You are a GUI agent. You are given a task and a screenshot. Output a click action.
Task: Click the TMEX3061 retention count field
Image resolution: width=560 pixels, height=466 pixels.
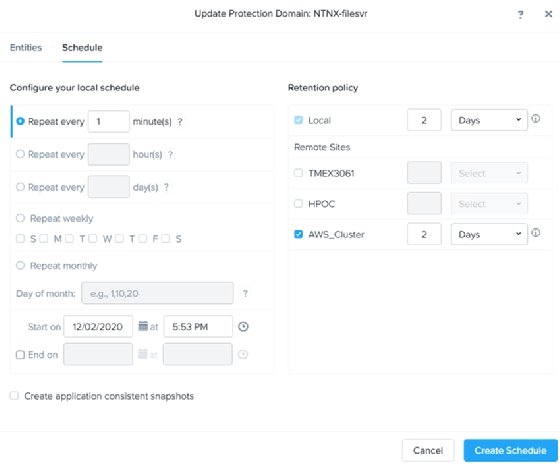(x=424, y=173)
